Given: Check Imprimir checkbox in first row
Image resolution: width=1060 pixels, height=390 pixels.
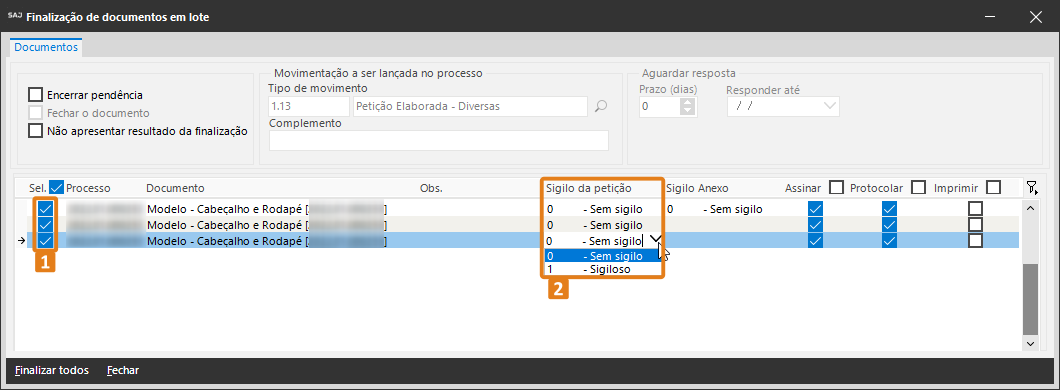Looking at the screenshot, I should pyautogui.click(x=975, y=208).
